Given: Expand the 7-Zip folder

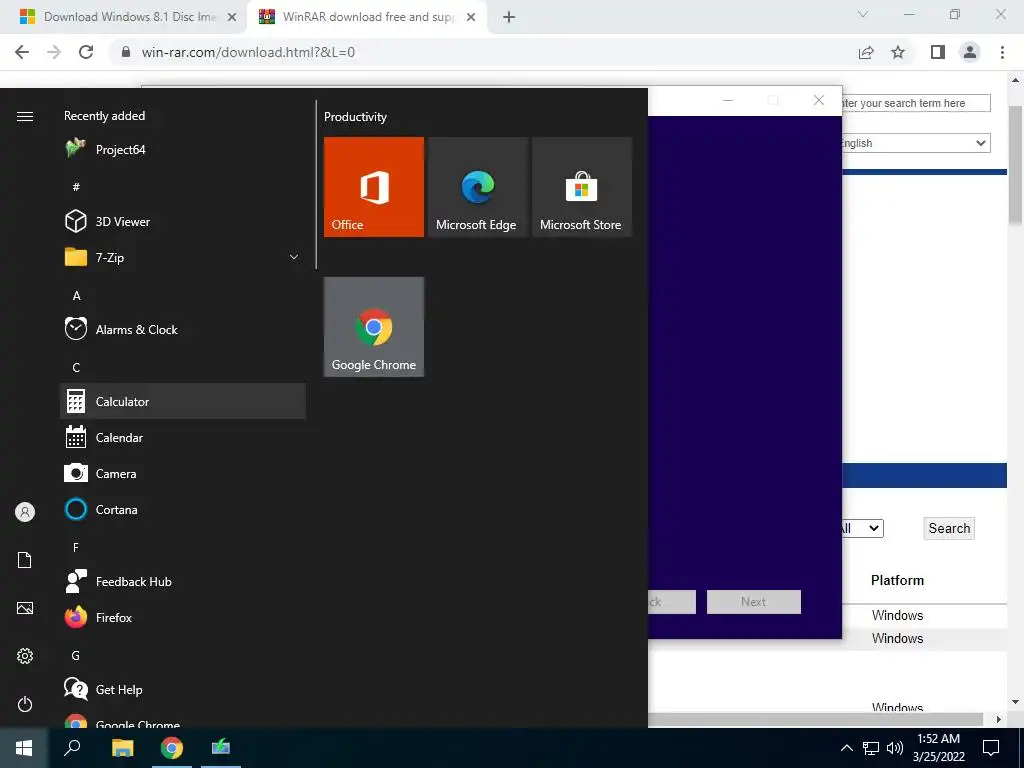Looking at the screenshot, I should coord(183,257).
